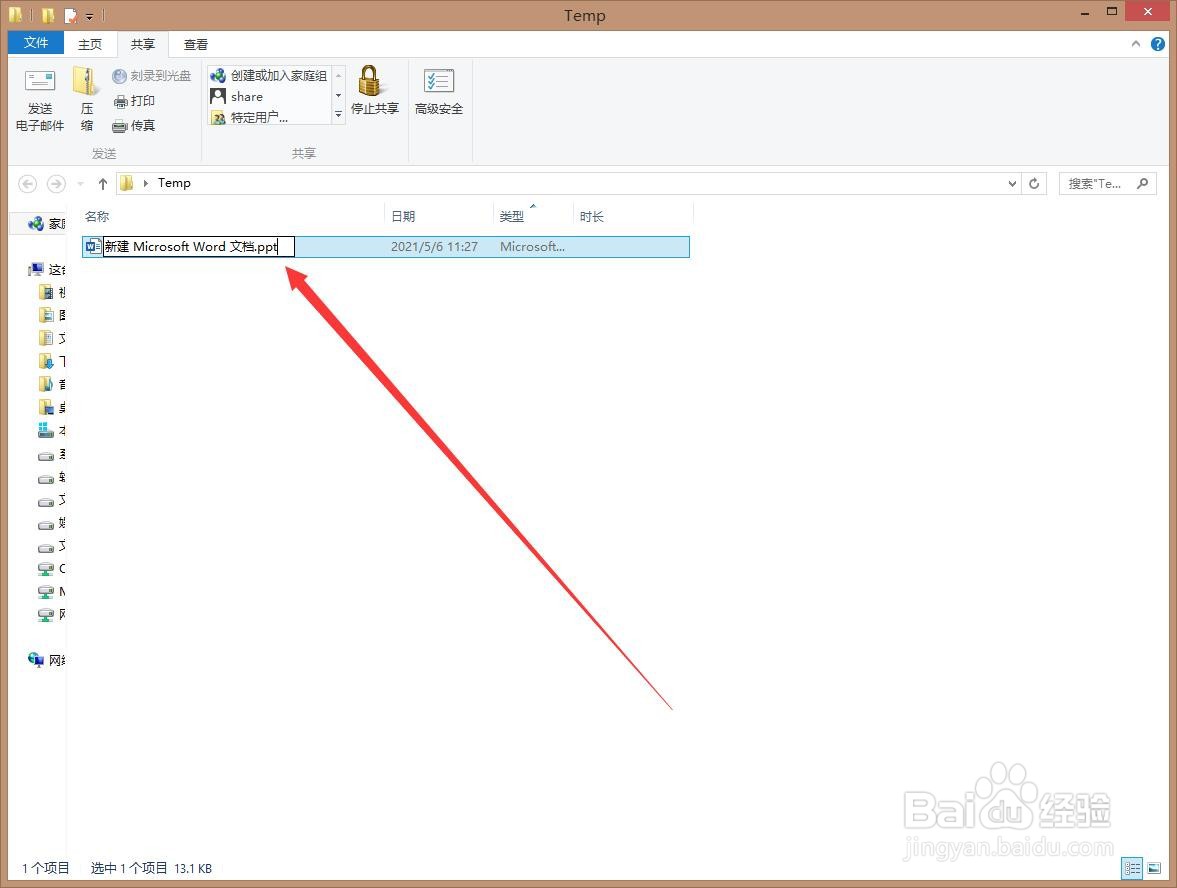Switch to Details view icon in status bar
Viewport: 1177px width, 888px height.
pos(1132,868)
